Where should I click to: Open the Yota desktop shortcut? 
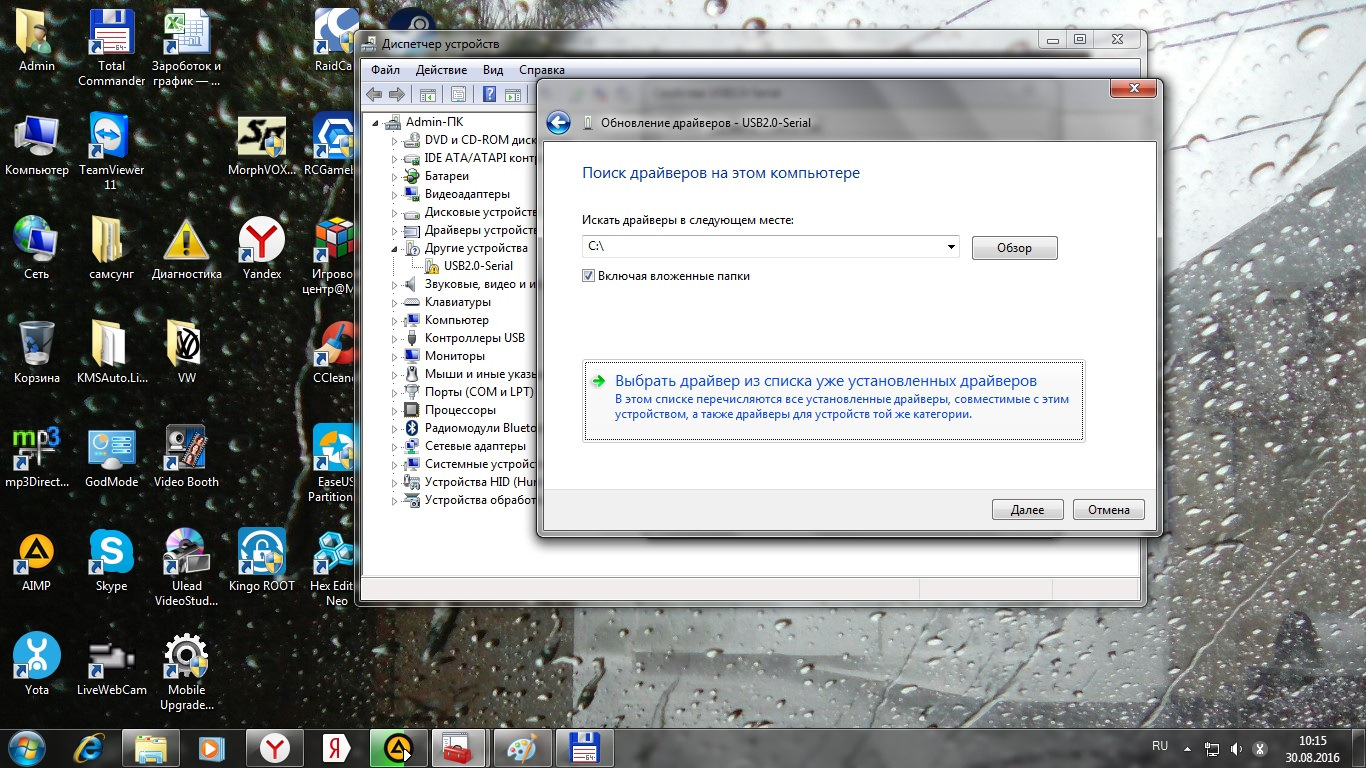[37, 665]
